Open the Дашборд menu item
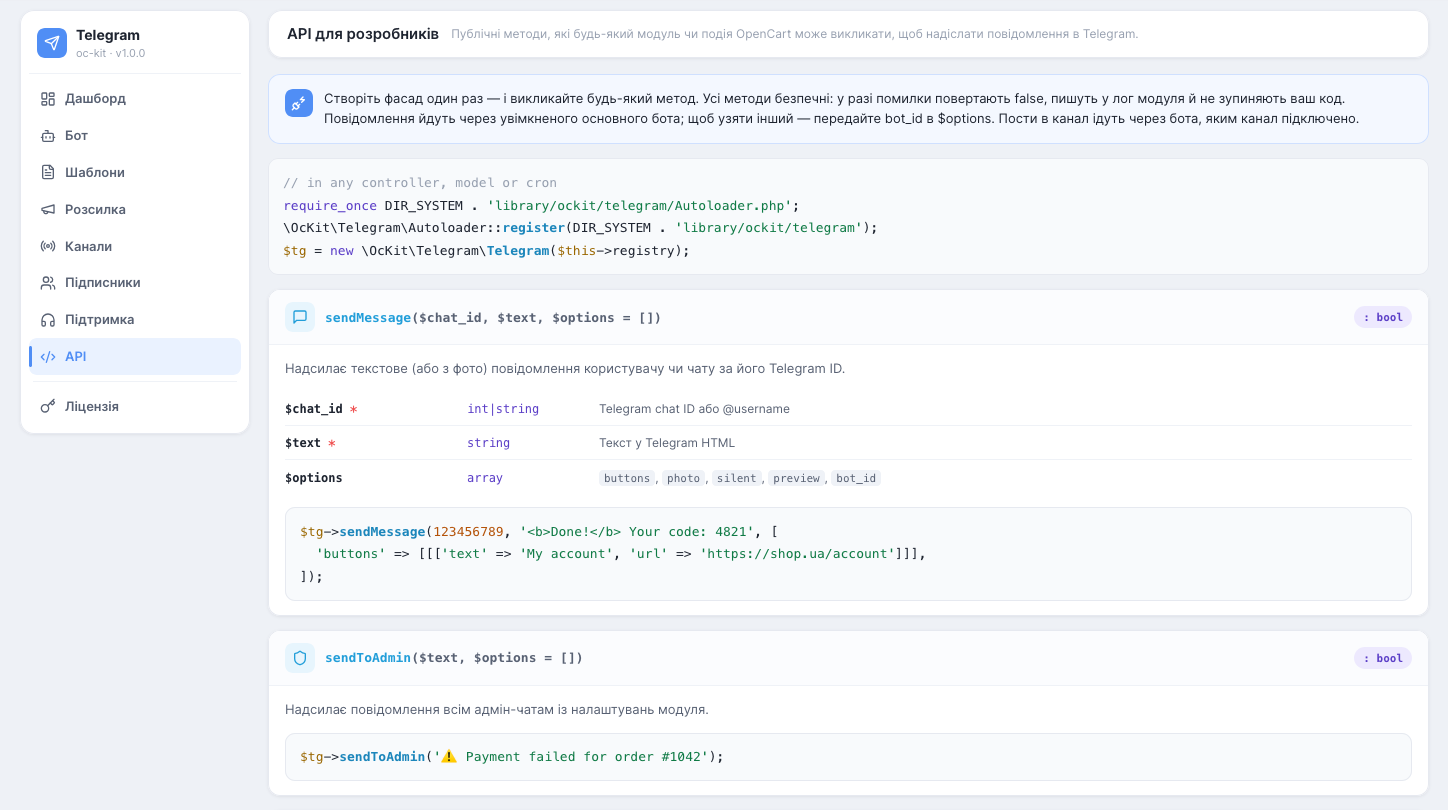The height and width of the screenshot is (810, 1448). point(135,99)
